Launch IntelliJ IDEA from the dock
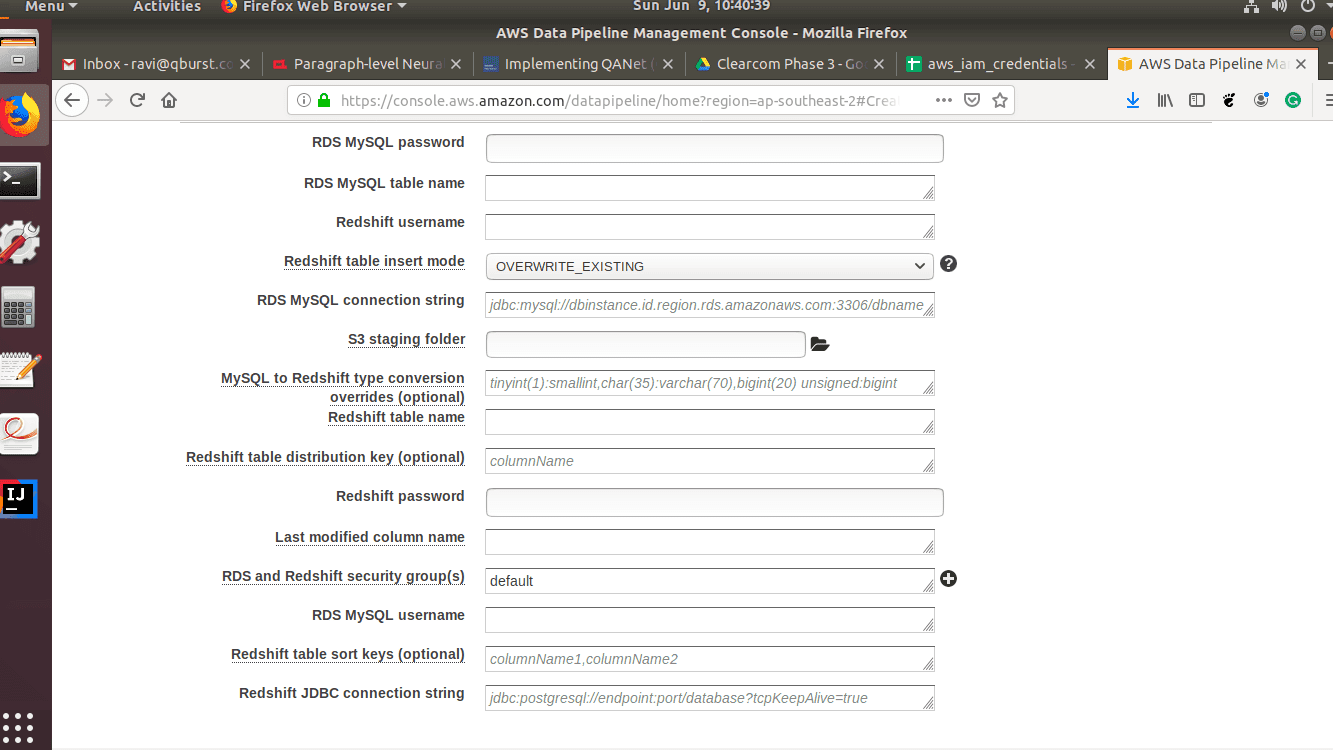This screenshot has width=1333, height=750. pyautogui.click(x=19, y=498)
